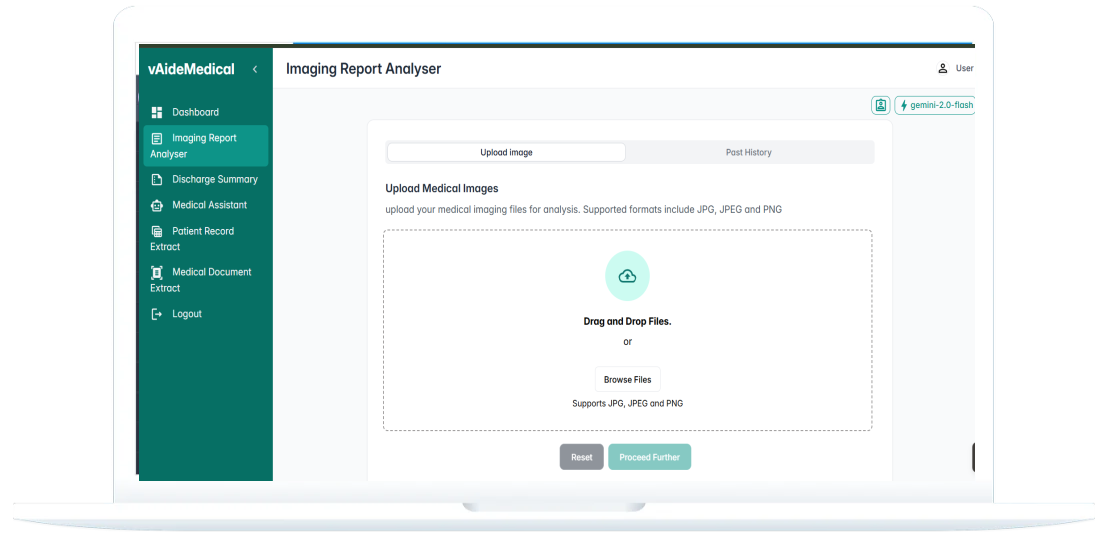Open the gemini-2.0-flash model selector
Screen dimensions: 1108x538
point(935,105)
